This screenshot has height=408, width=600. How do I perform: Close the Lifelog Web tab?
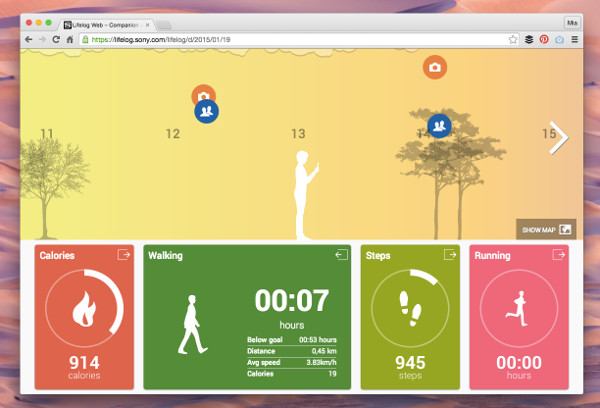point(147,25)
